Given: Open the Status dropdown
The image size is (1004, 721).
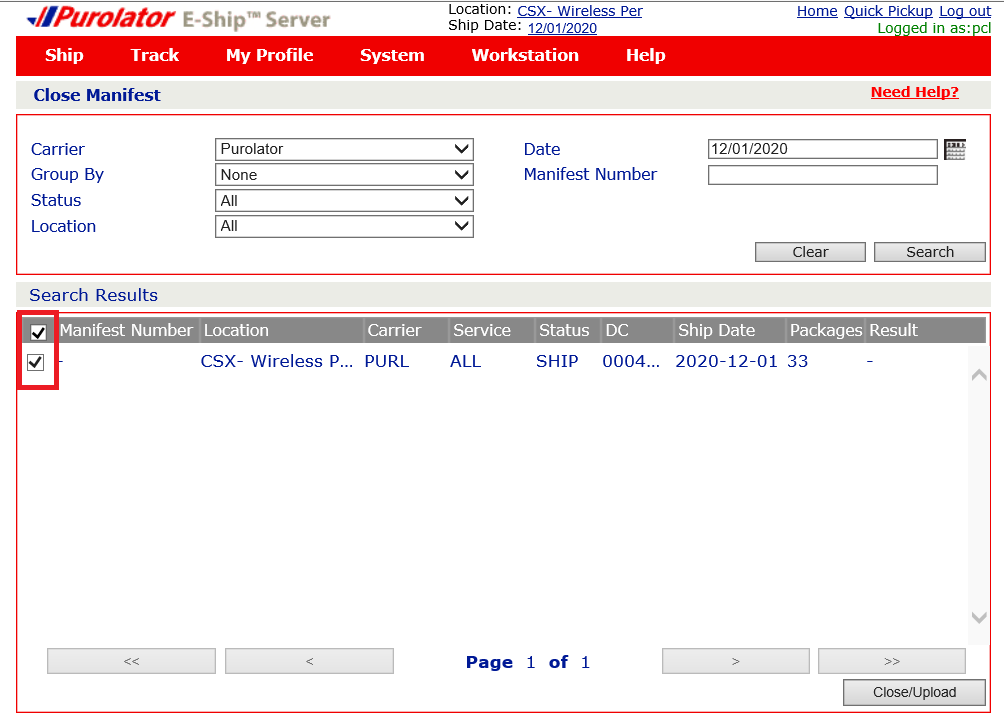Looking at the screenshot, I should pyautogui.click(x=344, y=201).
